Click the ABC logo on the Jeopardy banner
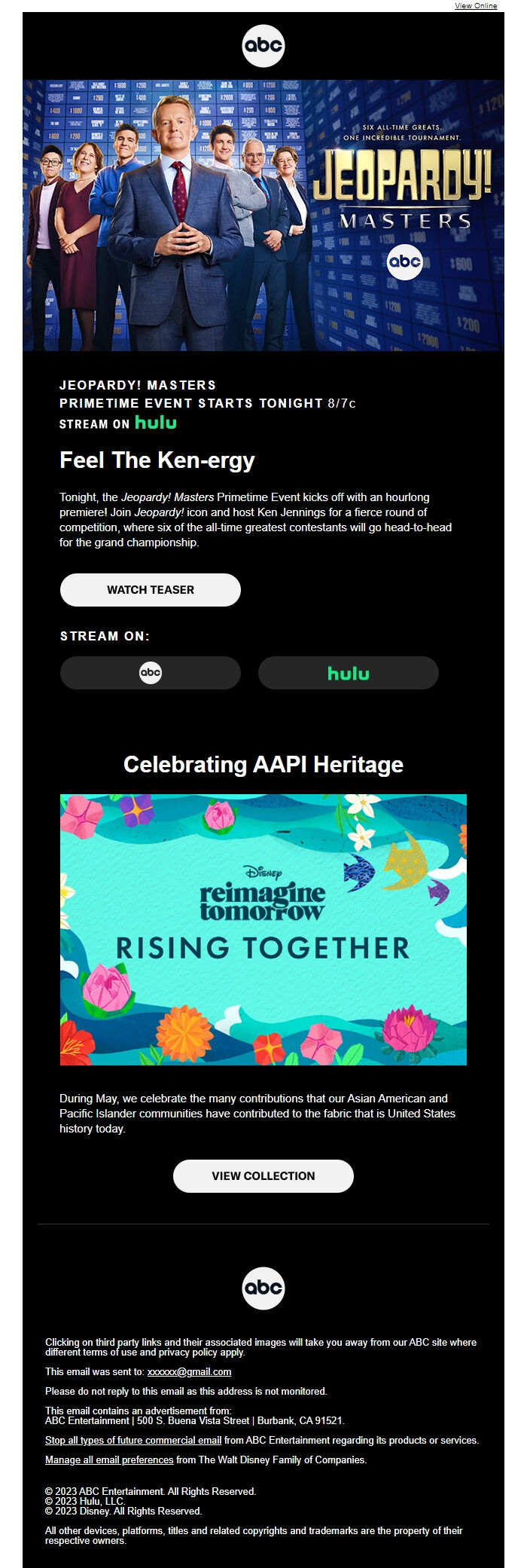This screenshot has width=527, height=1568. pyautogui.click(x=405, y=261)
